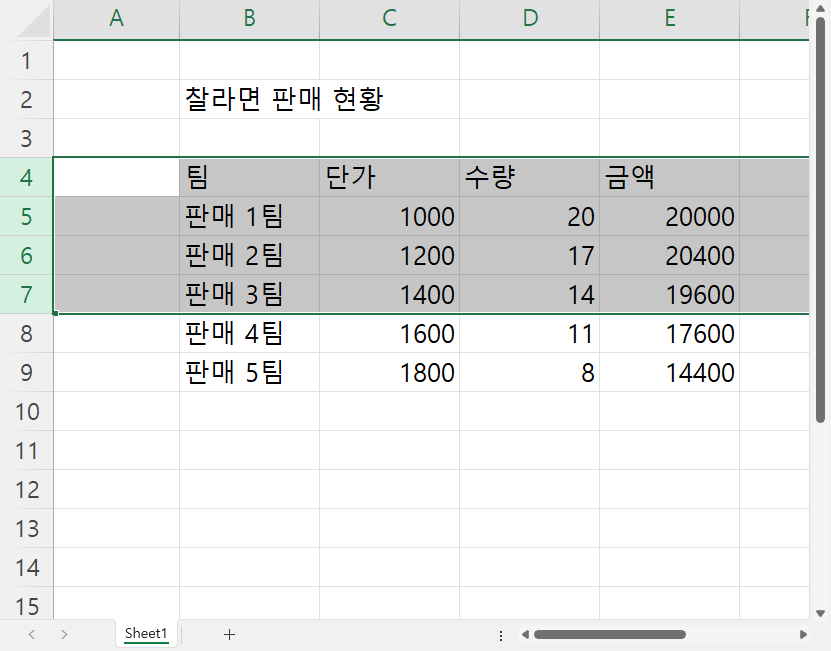This screenshot has width=831, height=651.
Task: Select row 6 header
Action: (26, 256)
